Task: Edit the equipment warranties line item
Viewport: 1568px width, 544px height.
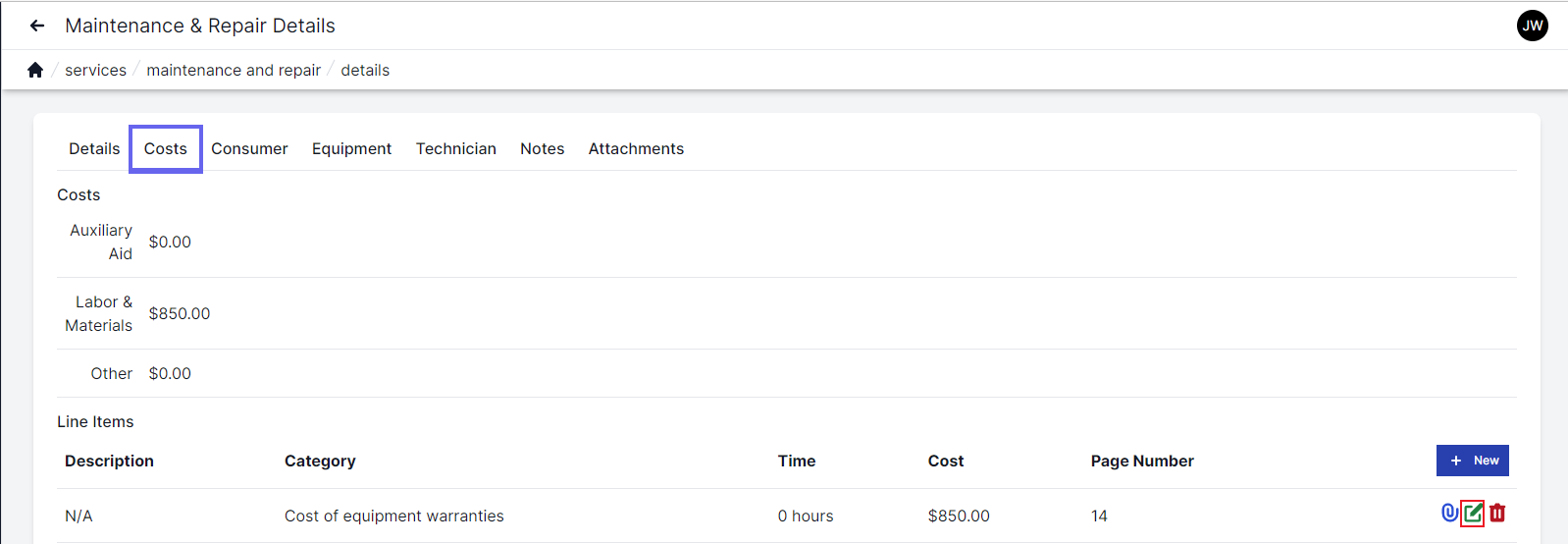Action: [1472, 513]
